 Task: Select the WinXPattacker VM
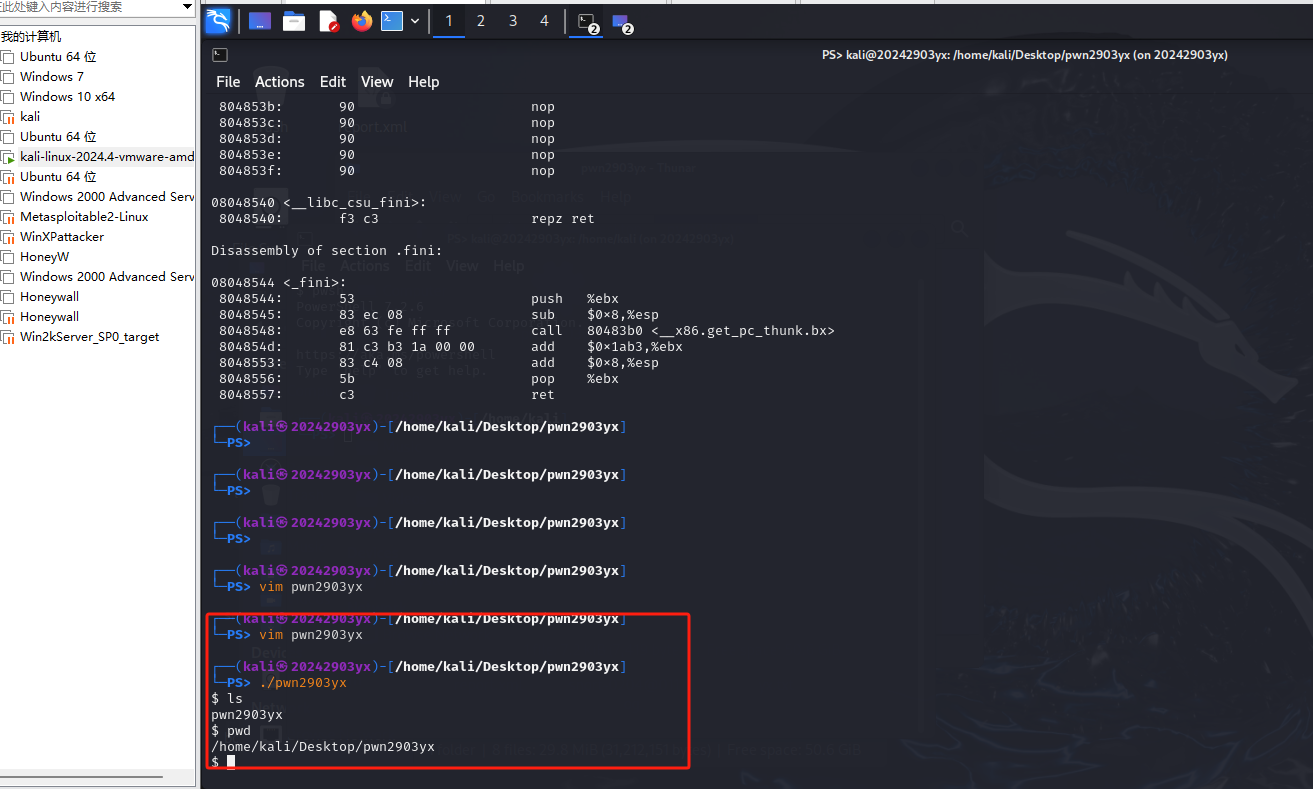point(62,237)
